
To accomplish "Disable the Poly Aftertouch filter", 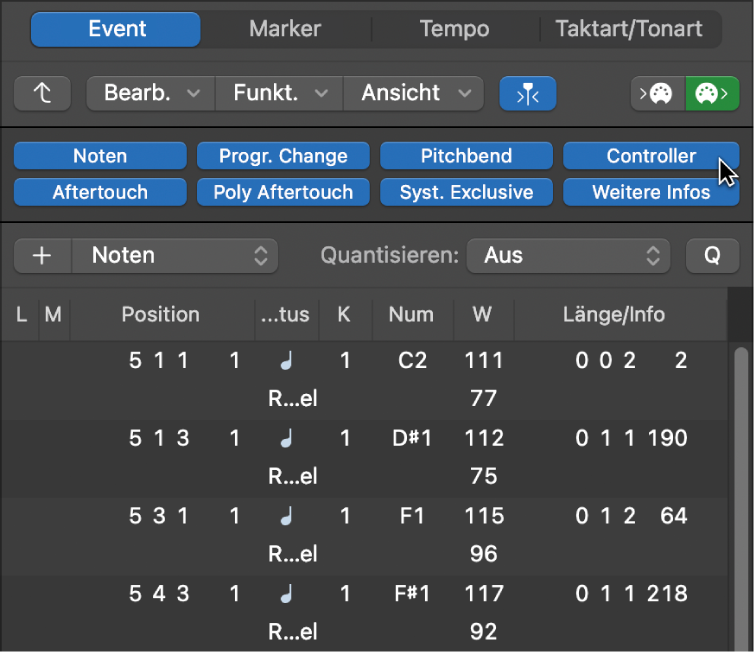I will (283, 192).
